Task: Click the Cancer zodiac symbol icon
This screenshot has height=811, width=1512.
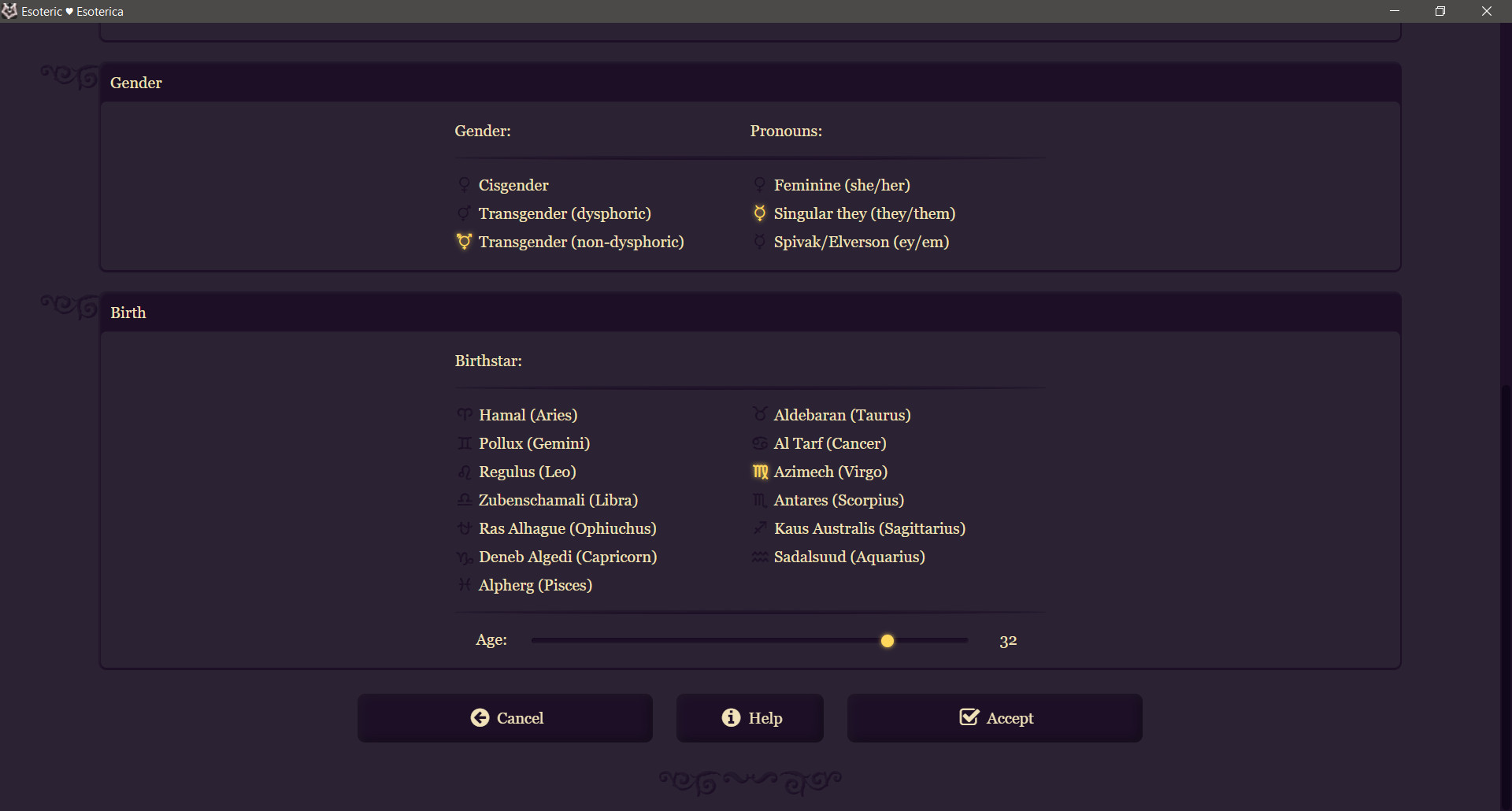Action: pyautogui.click(x=760, y=443)
